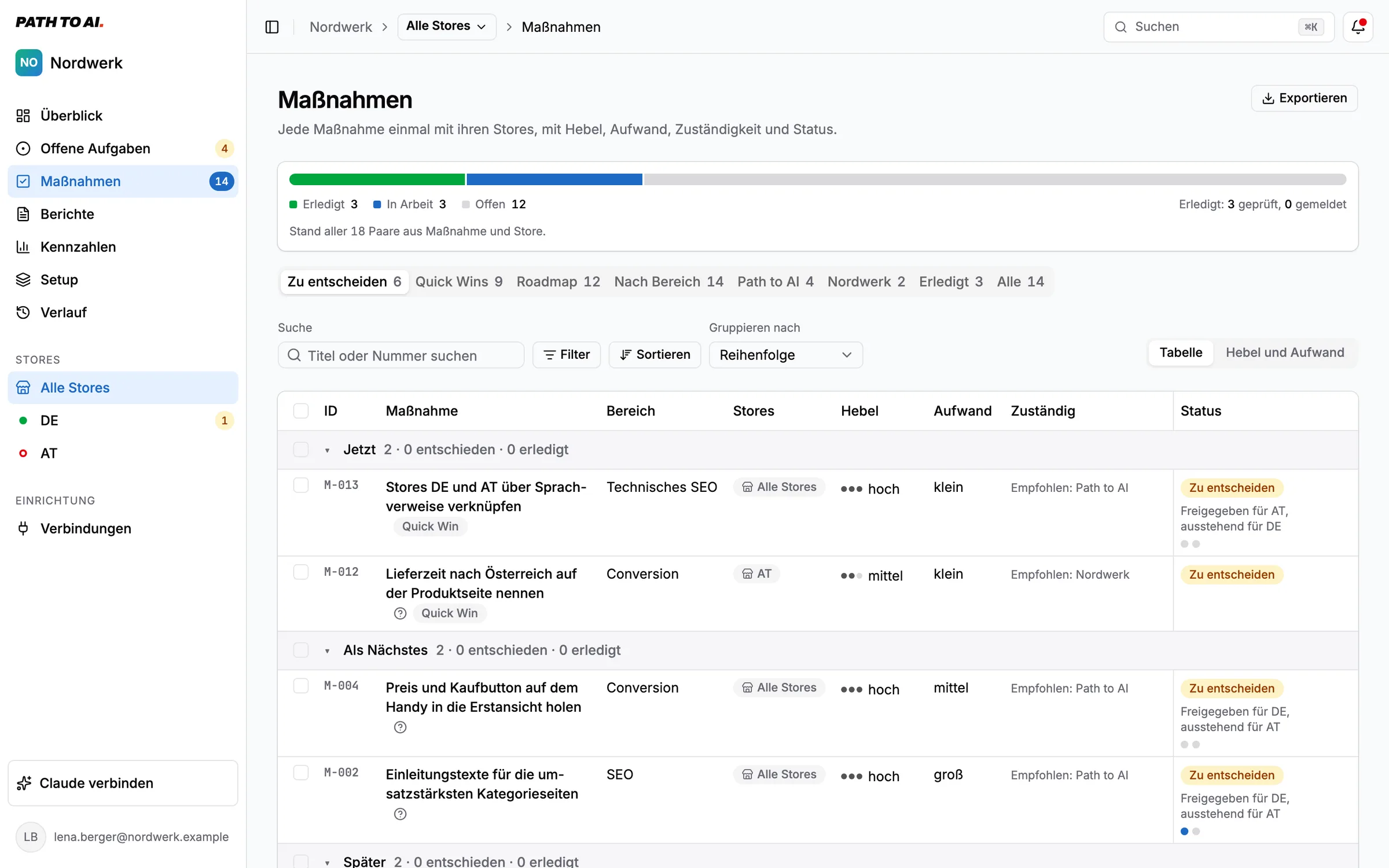1389x868 pixels.
Task: Check the M-002 row checkbox
Action: point(301,773)
